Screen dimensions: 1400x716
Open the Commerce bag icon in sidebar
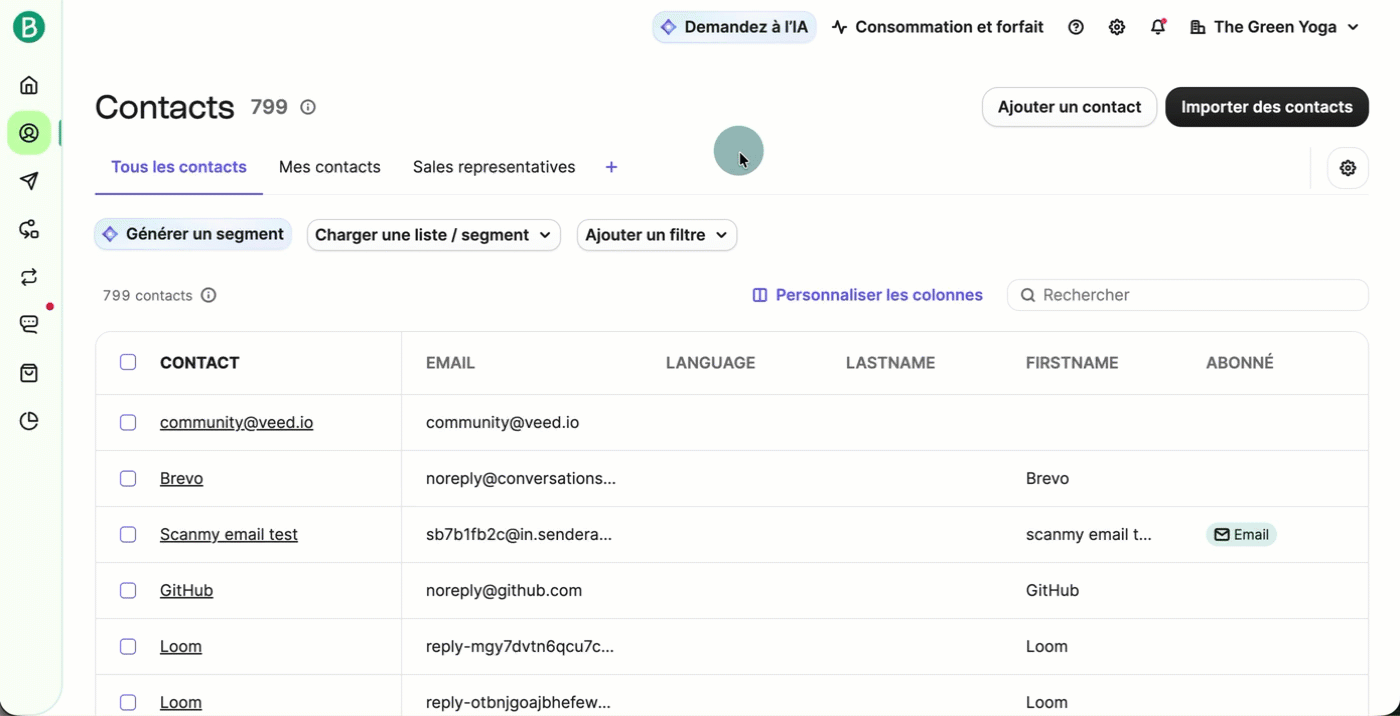[29, 373]
